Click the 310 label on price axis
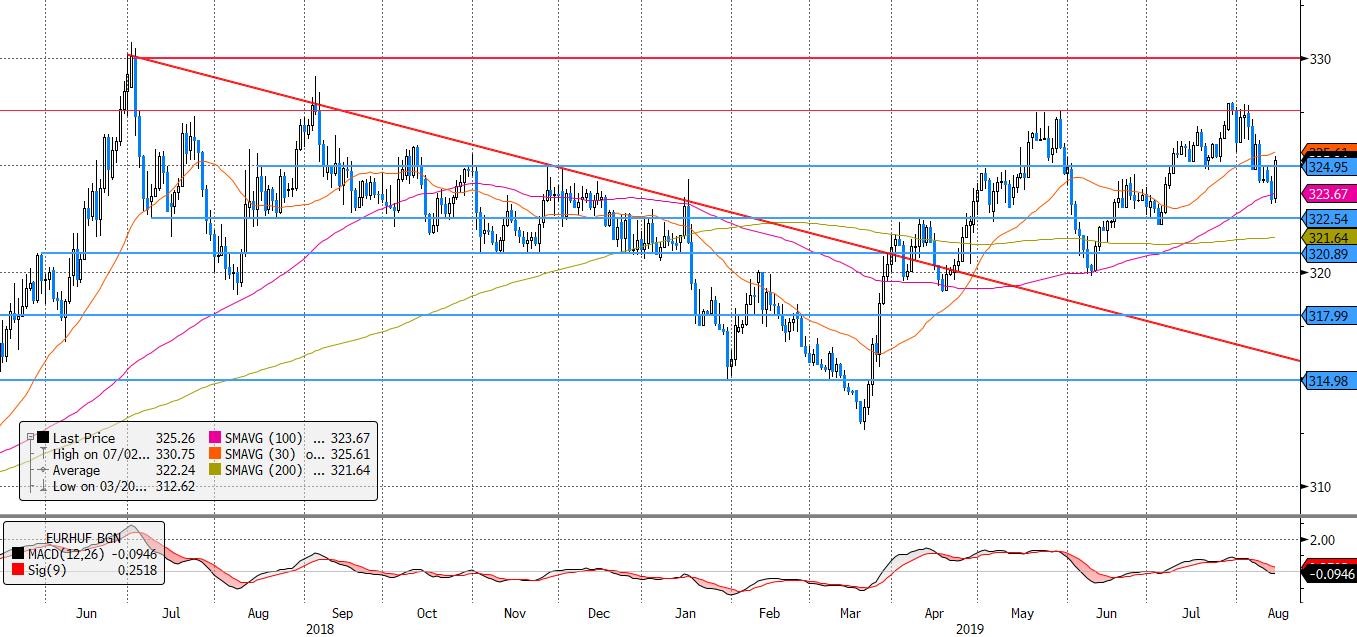This screenshot has height=637, width=1357. [1320, 487]
